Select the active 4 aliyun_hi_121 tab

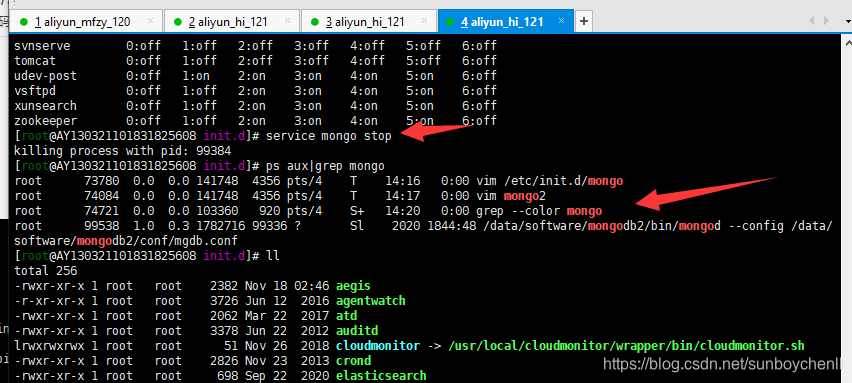click(x=505, y=22)
